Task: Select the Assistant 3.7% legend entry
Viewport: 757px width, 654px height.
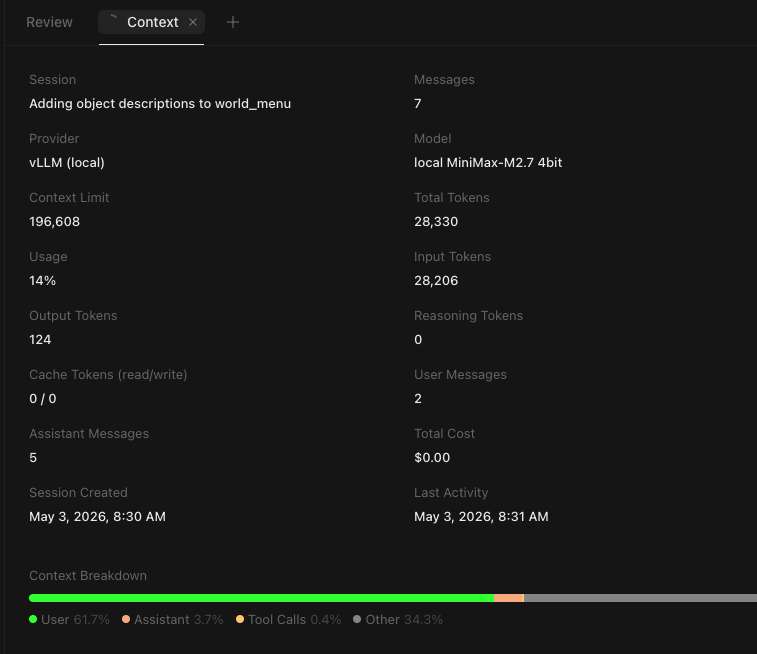Action: point(173,619)
